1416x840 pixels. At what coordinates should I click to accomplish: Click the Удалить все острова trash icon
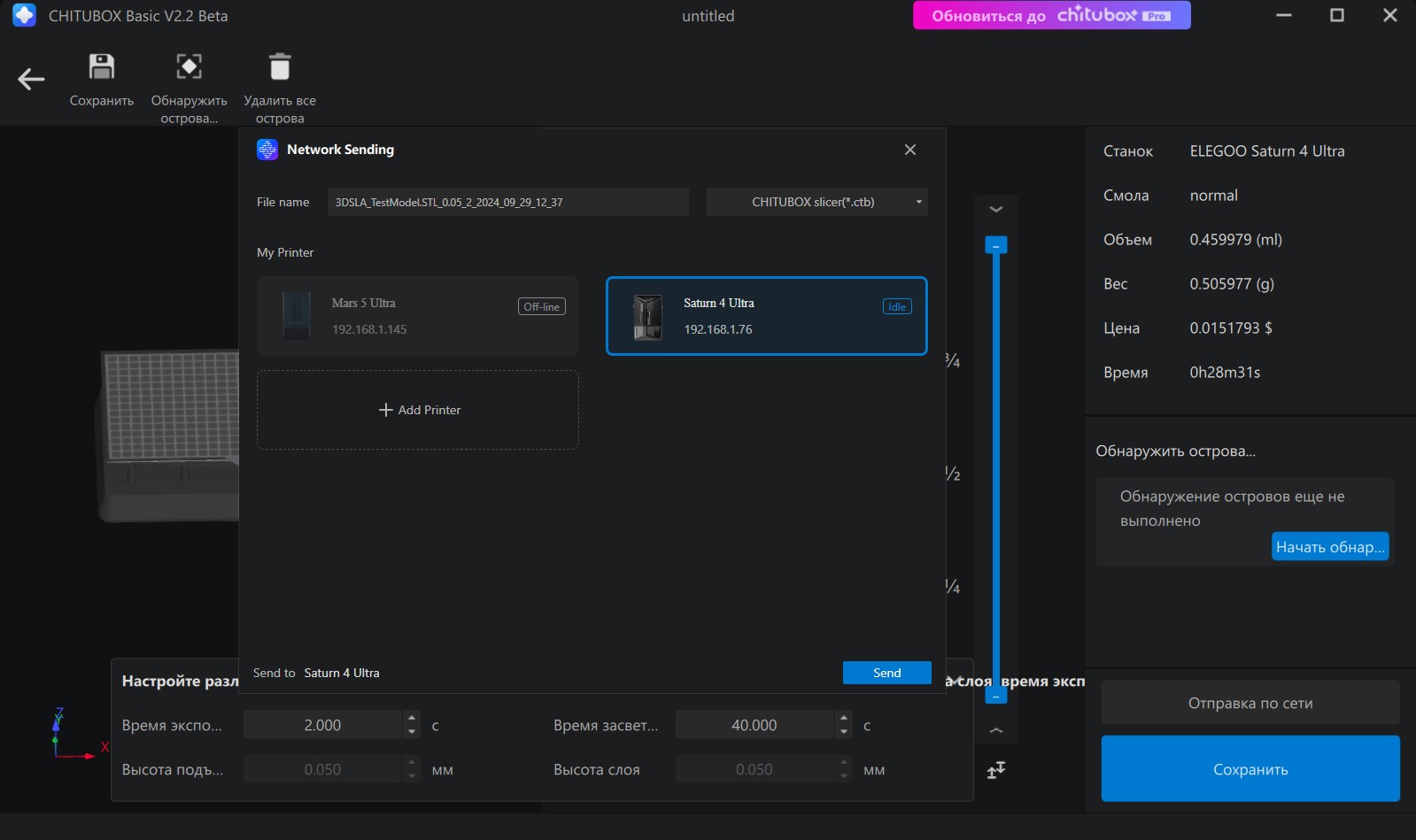(280, 67)
